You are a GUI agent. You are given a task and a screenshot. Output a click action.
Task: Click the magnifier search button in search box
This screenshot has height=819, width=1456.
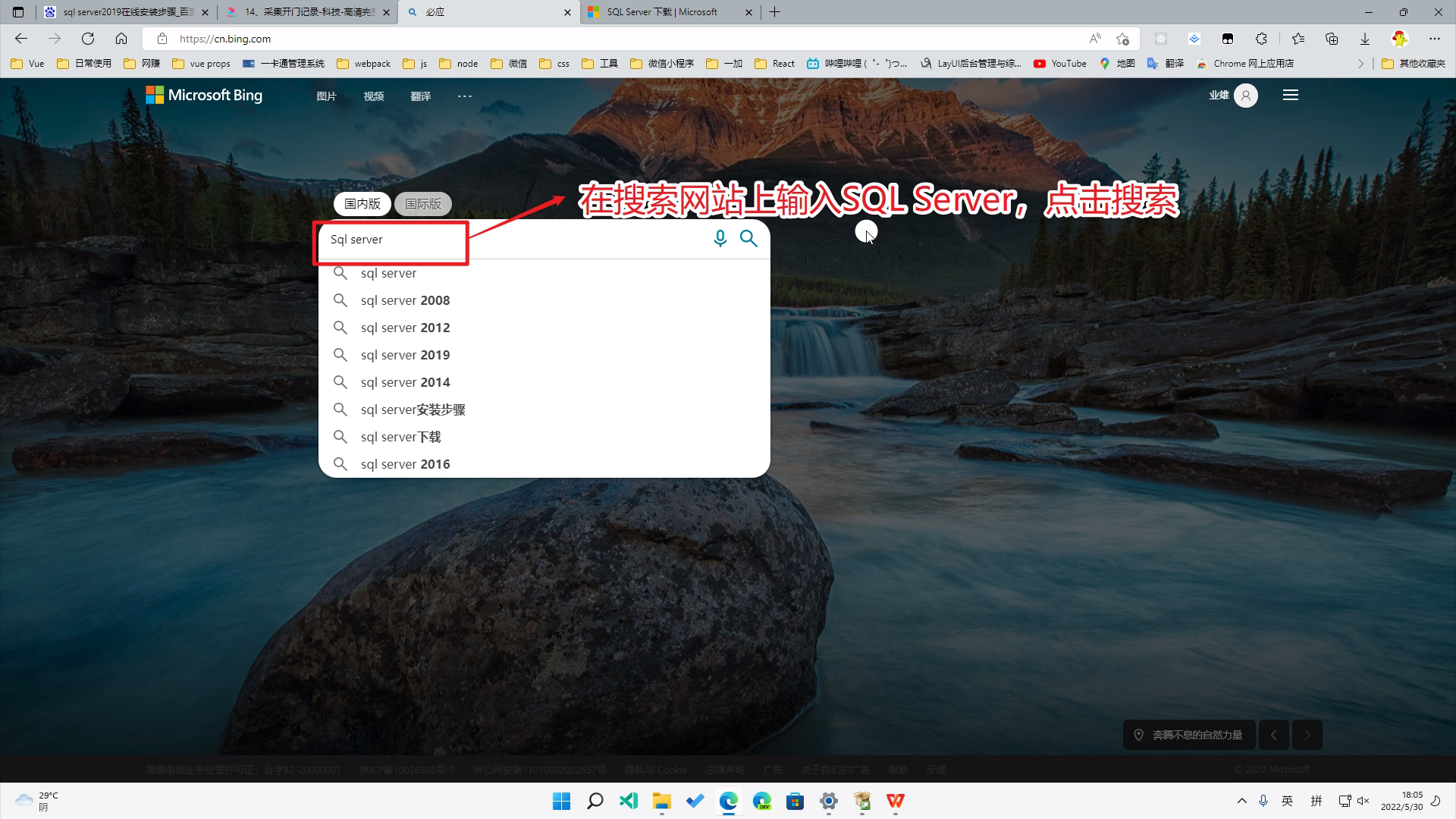point(748,239)
